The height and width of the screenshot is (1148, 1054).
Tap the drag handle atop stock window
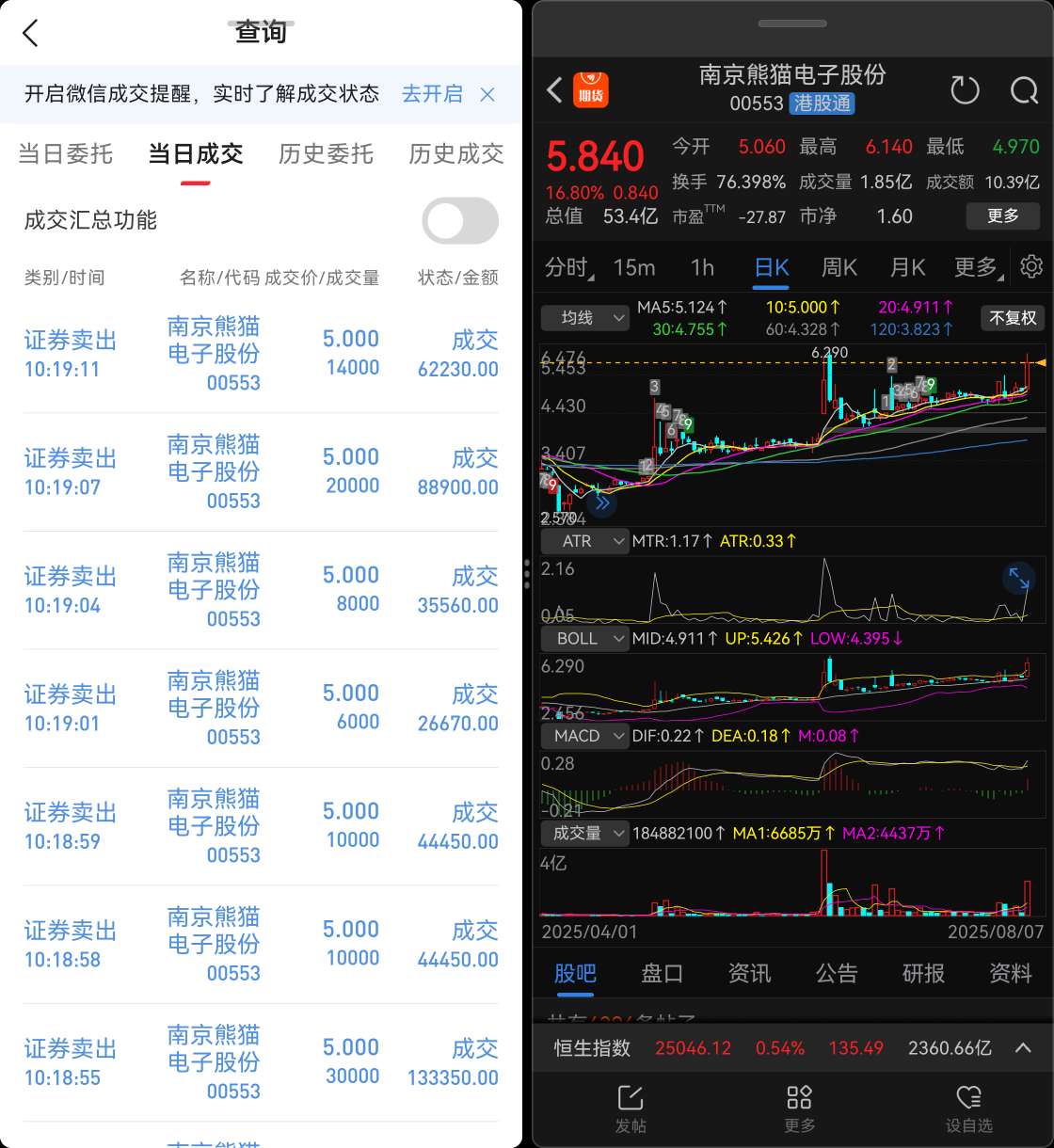pos(792,24)
